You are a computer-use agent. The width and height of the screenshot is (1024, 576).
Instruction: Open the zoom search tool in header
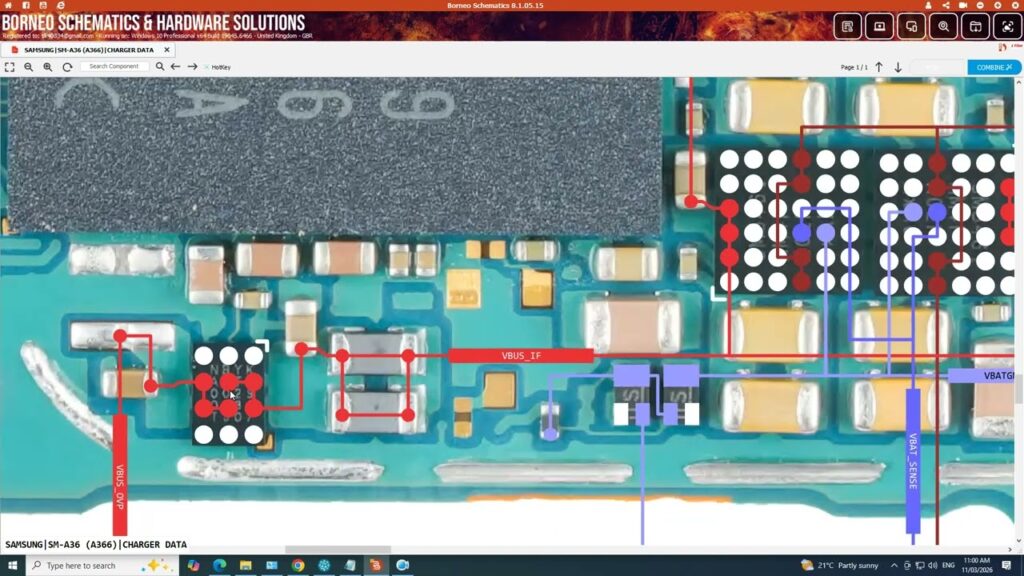click(x=943, y=27)
